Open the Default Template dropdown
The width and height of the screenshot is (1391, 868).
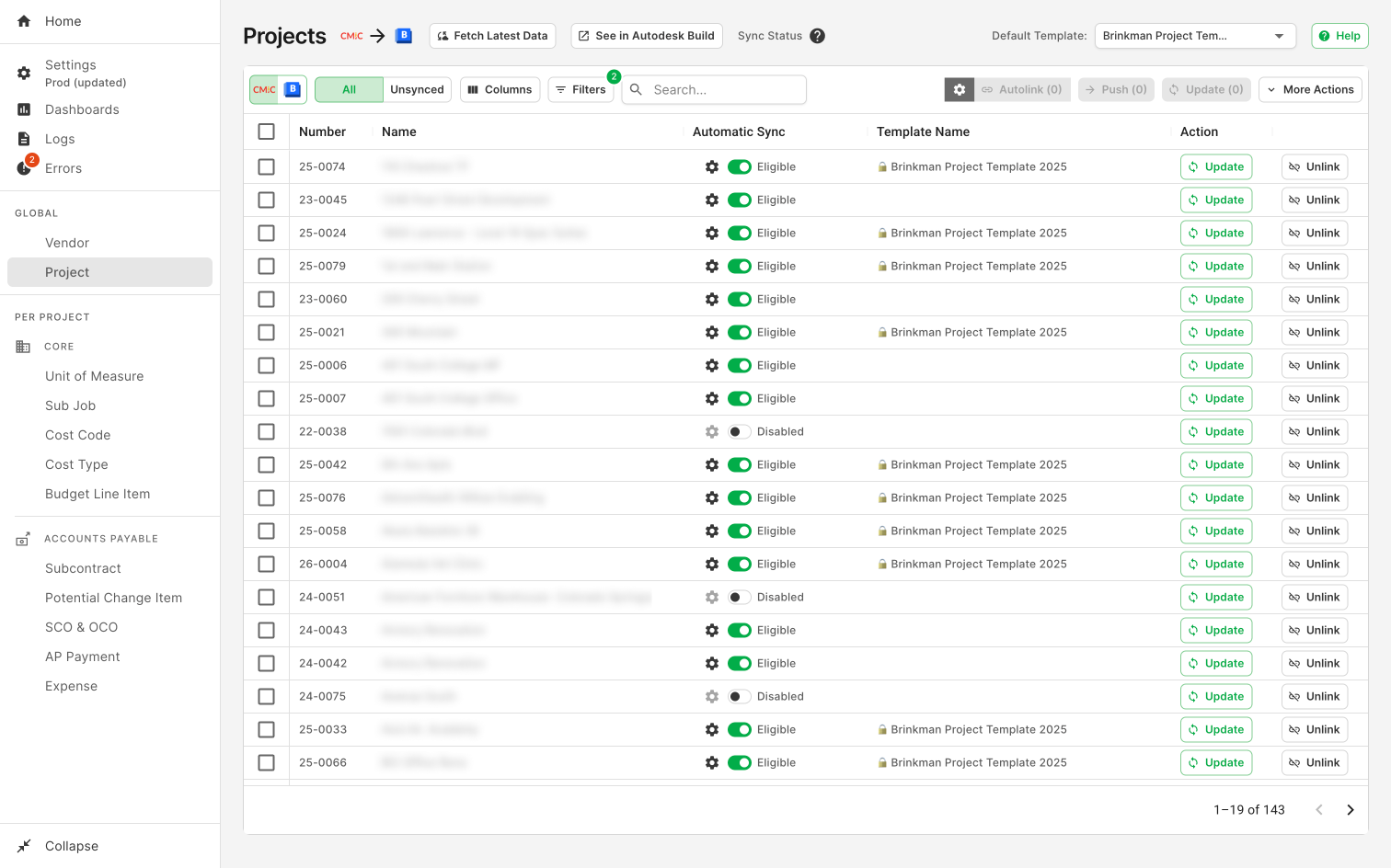[x=1194, y=36]
